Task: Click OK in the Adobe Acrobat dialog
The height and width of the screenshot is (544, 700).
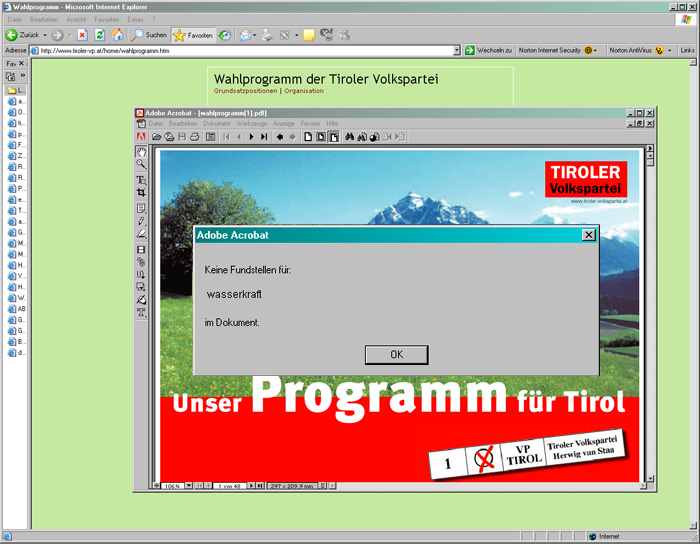Action: [396, 355]
